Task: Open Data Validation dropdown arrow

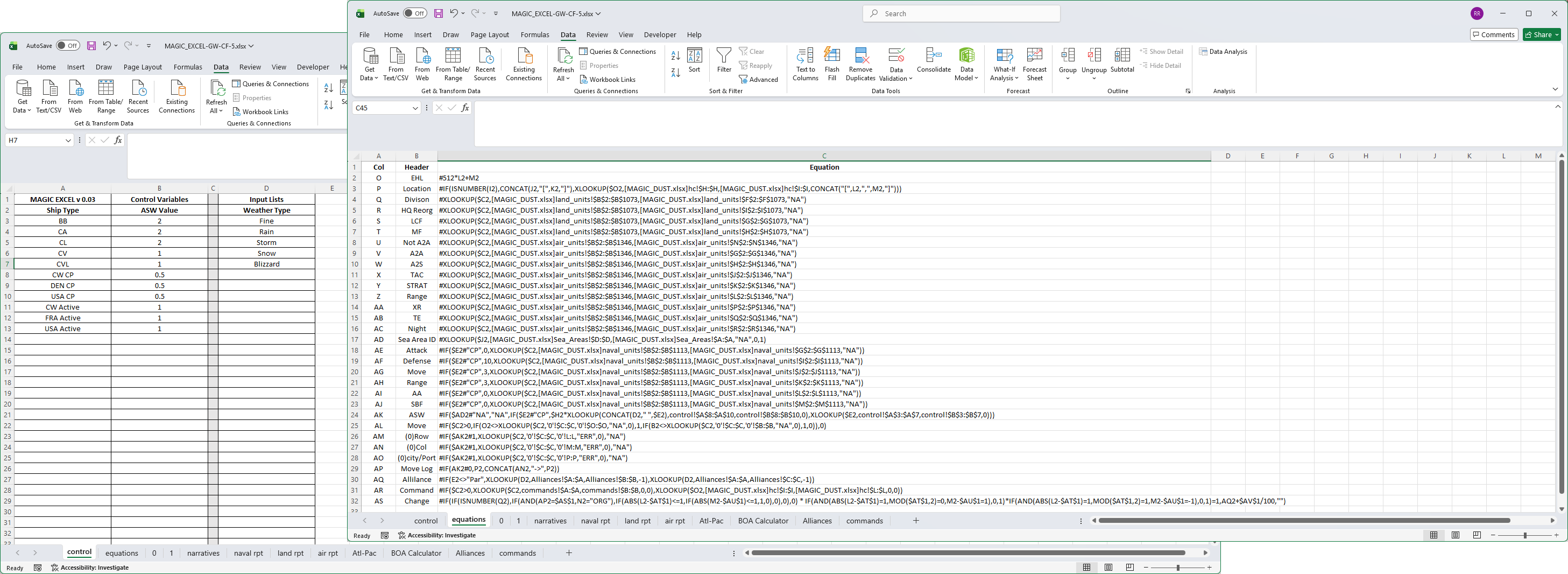Action: click(910, 79)
